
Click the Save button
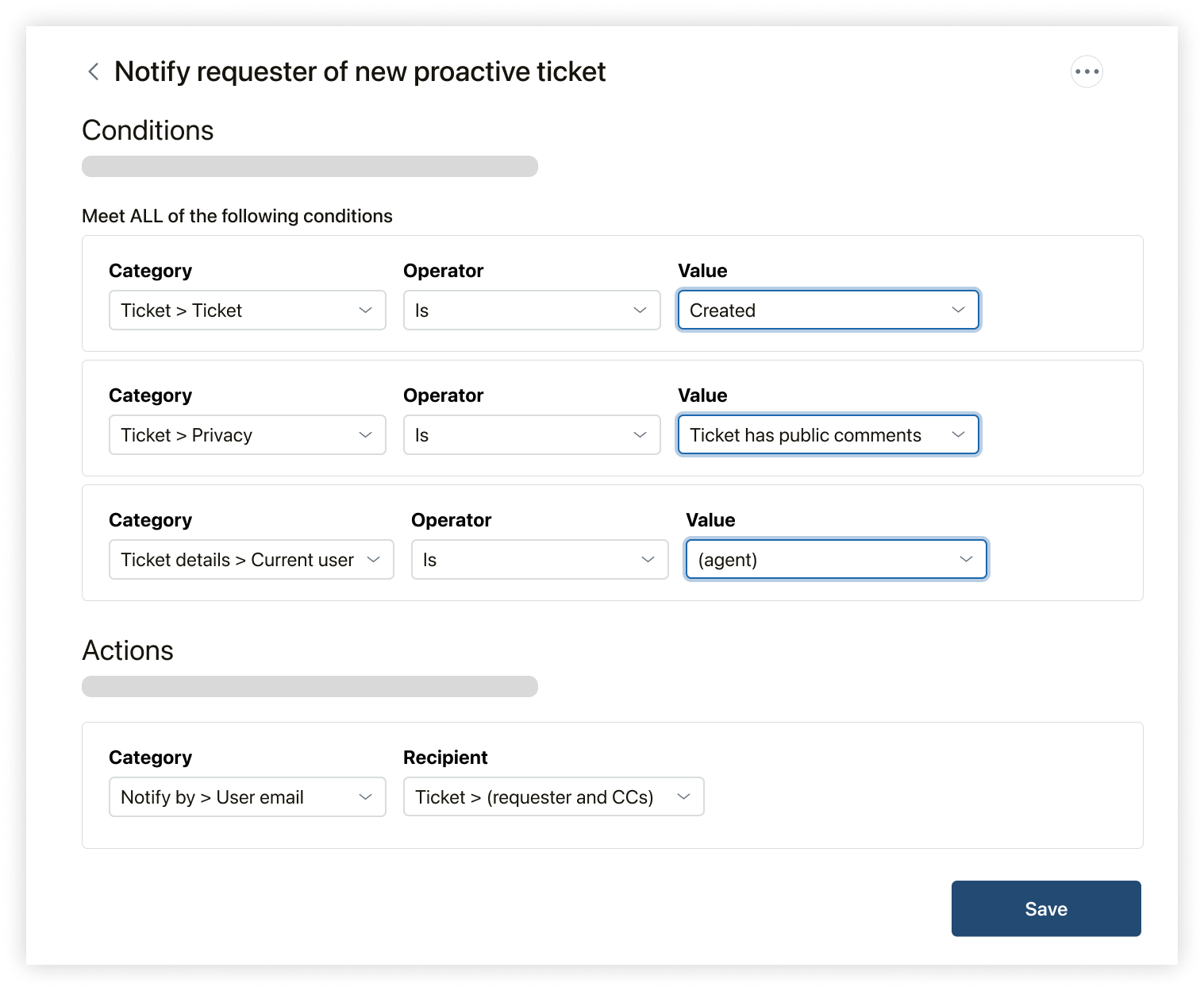tap(1045, 908)
